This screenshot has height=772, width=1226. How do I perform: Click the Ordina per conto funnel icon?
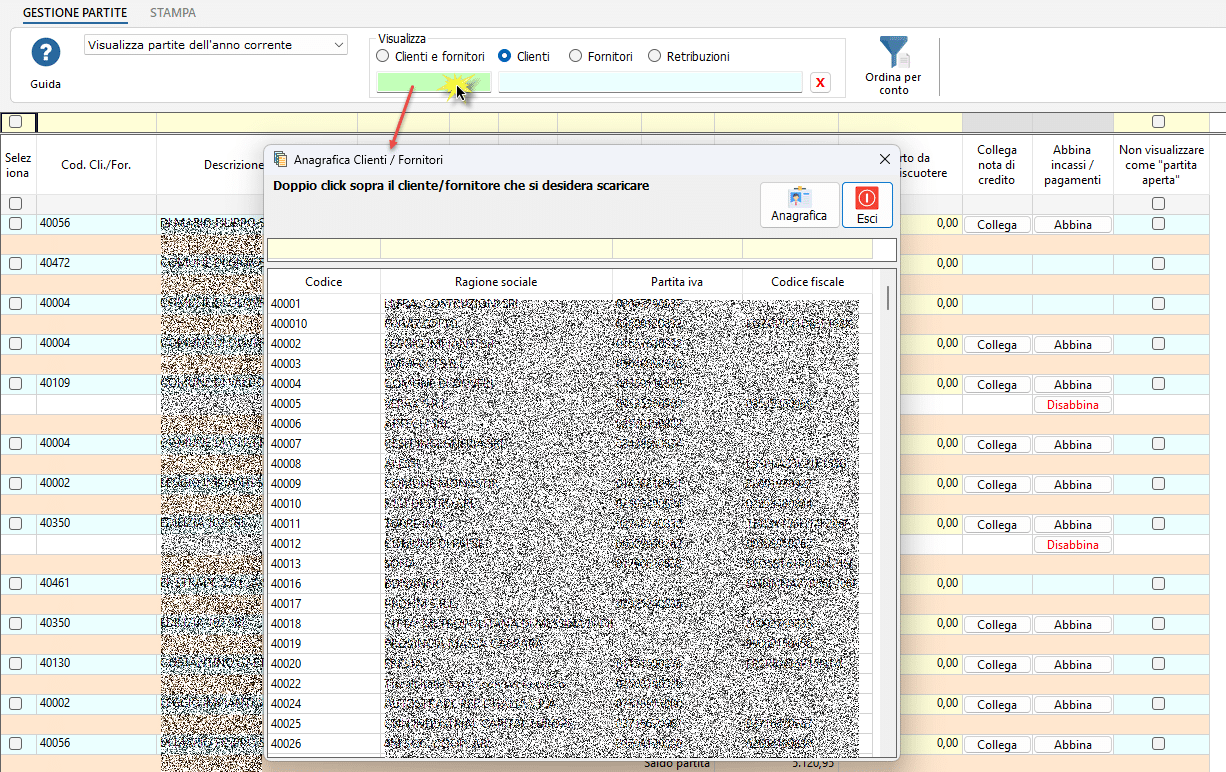pos(894,52)
